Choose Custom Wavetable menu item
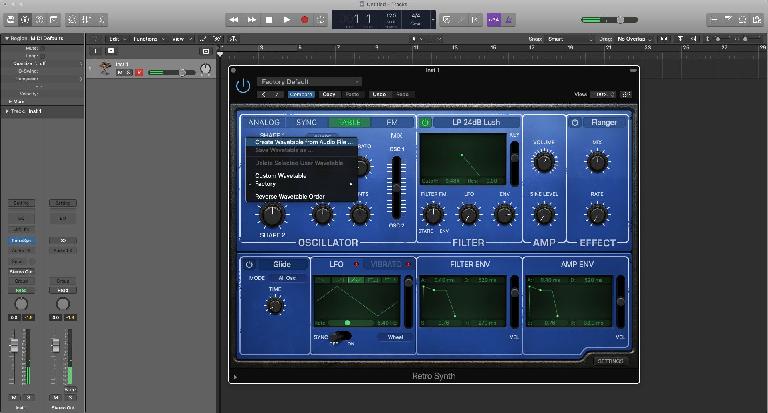 301,175
